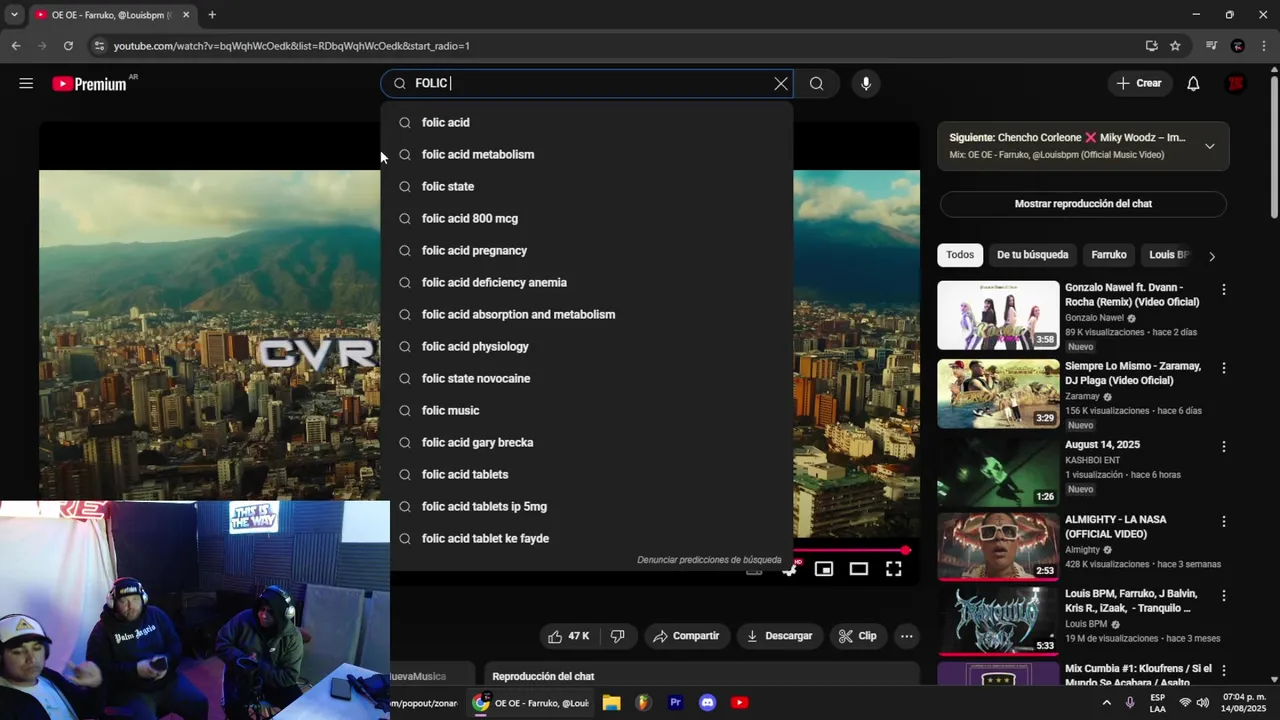Viewport: 1280px width, 720px height.
Task: Open 'Tranquilo' Louis BPM video title
Action: pos(1131,601)
